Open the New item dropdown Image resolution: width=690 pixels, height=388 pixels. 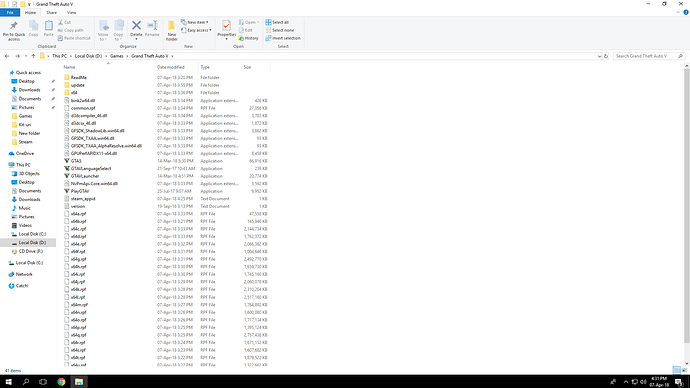click(195, 22)
